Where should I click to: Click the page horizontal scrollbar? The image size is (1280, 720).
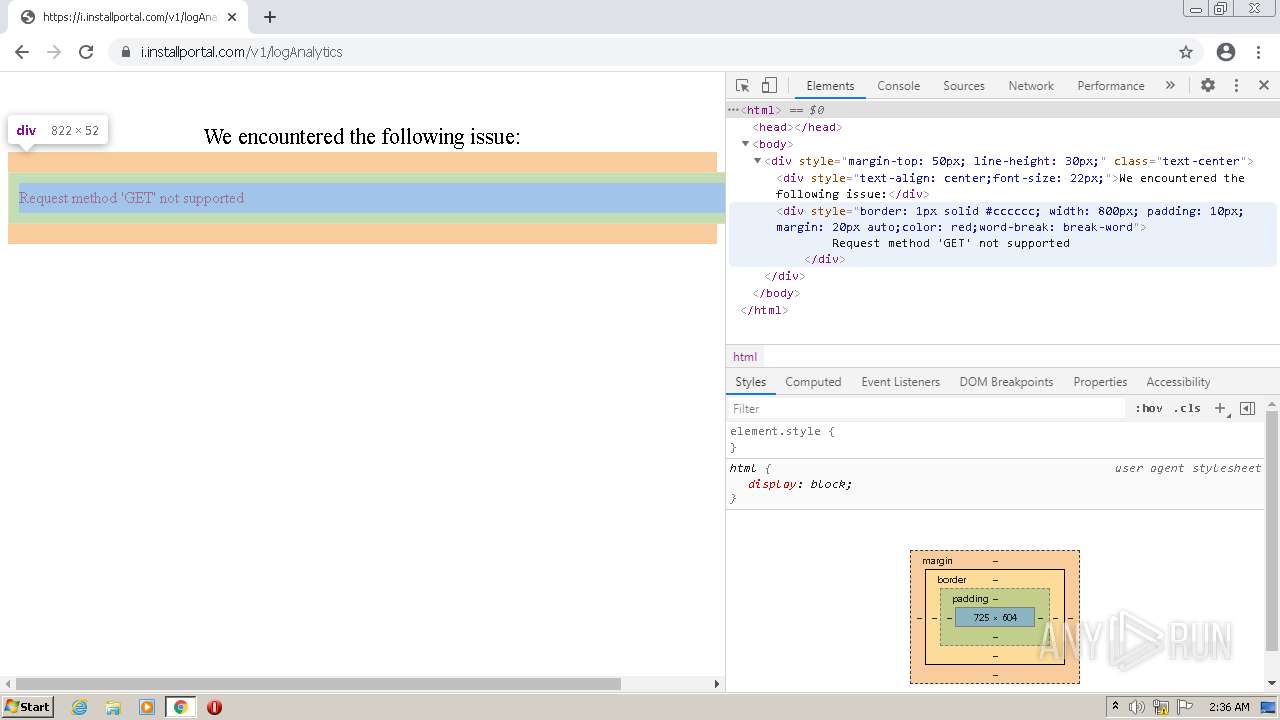tap(318, 684)
